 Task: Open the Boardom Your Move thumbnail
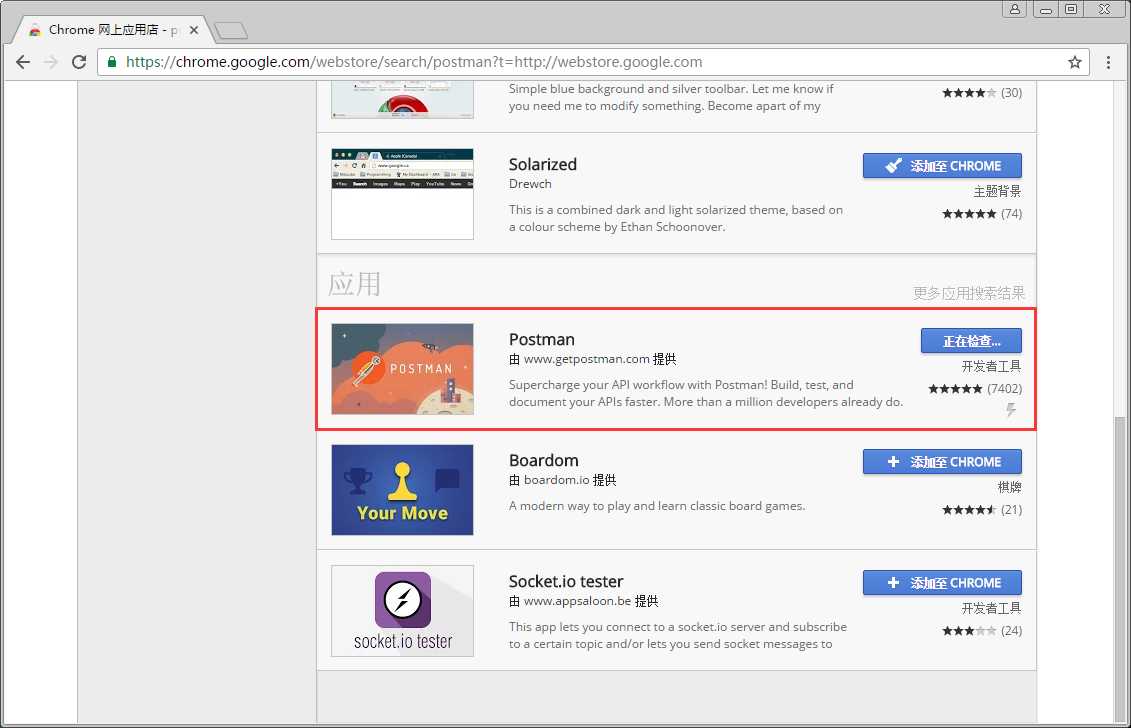coord(402,490)
